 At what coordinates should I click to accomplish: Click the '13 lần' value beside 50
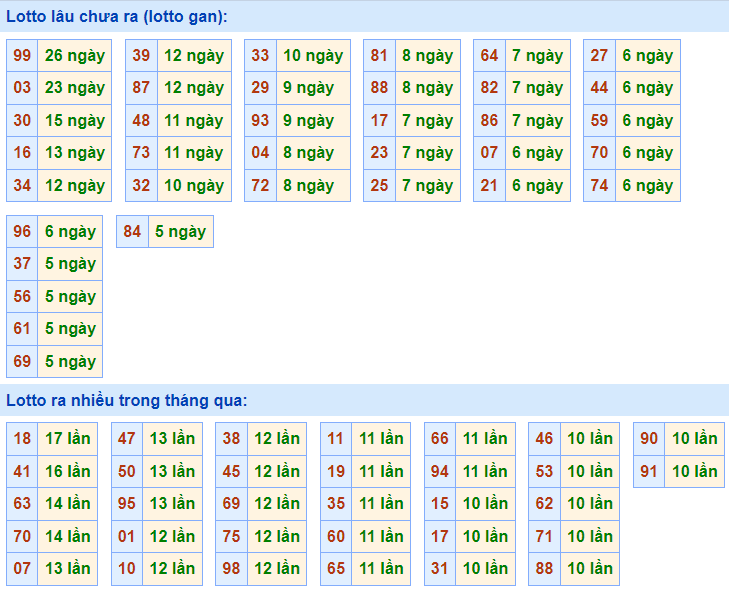(x=172, y=471)
